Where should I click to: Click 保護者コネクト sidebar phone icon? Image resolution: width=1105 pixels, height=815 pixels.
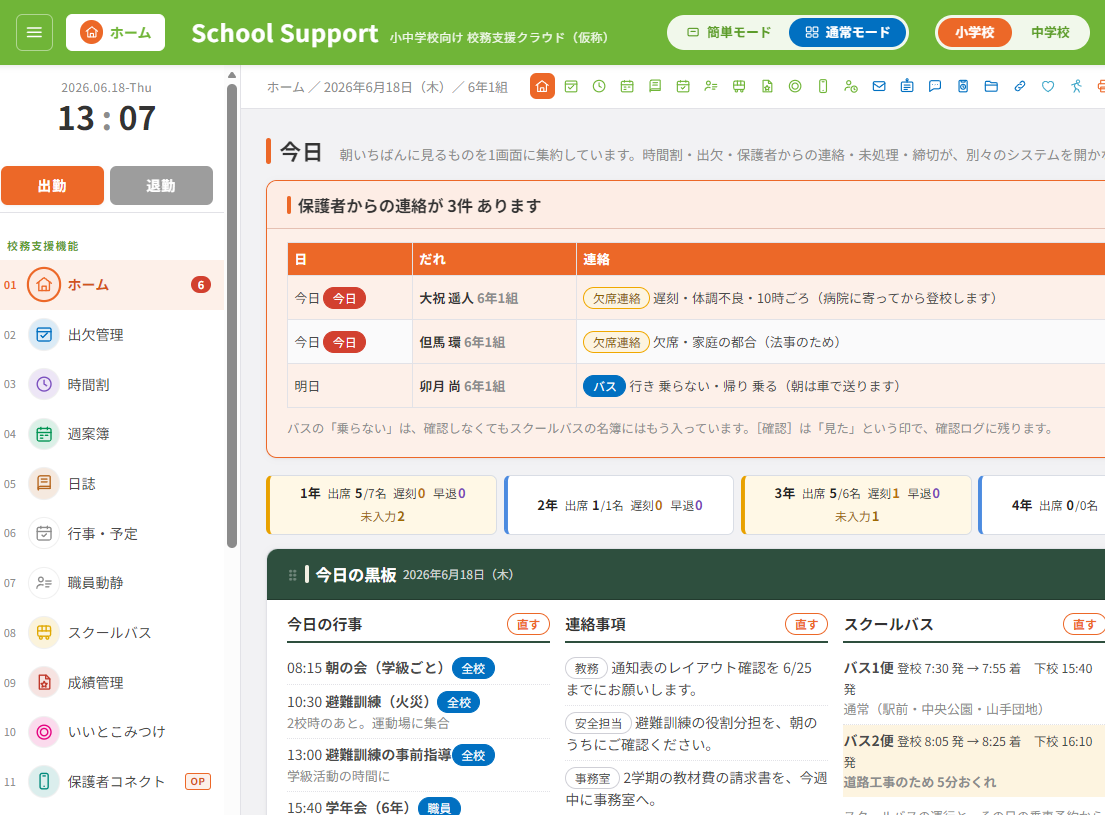[x=44, y=781]
